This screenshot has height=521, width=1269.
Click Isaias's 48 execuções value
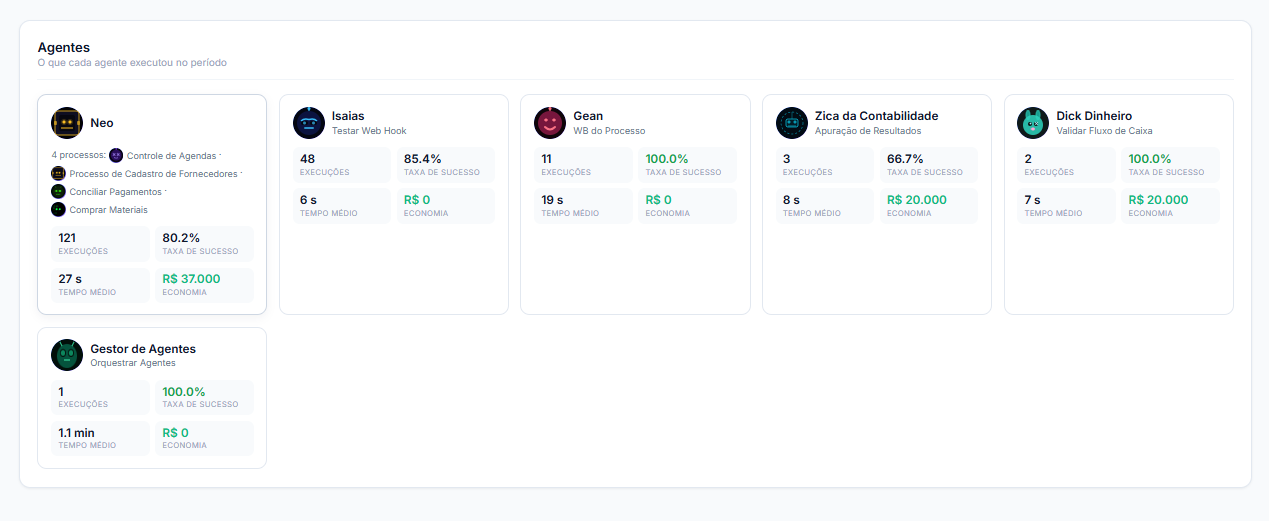pyautogui.click(x=307, y=159)
